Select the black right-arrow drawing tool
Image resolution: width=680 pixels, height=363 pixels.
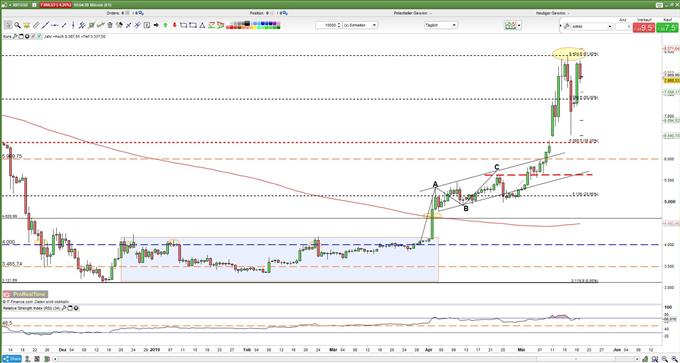coord(156,25)
